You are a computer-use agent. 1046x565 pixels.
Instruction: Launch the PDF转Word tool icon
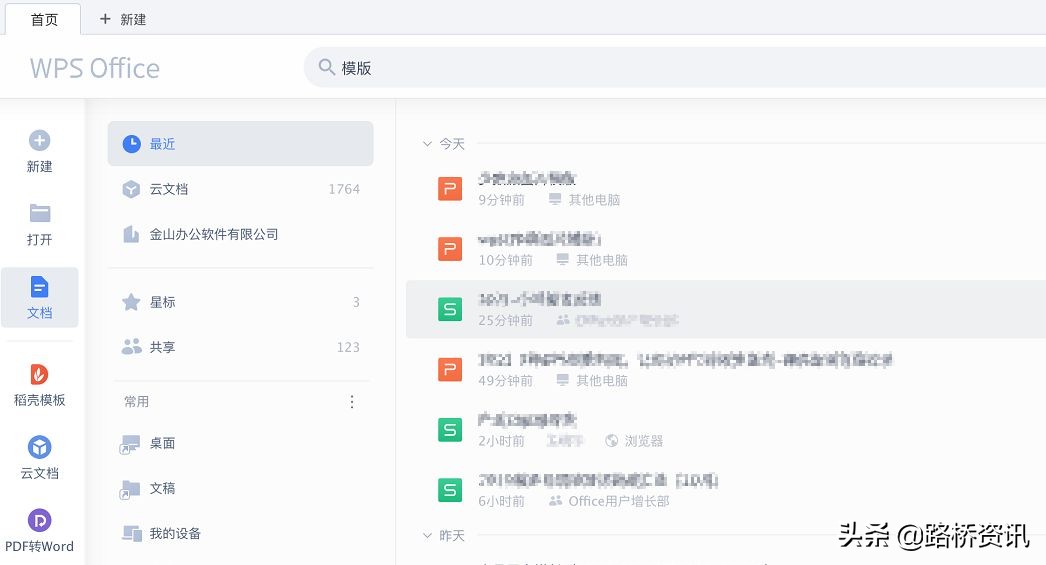coord(39,520)
